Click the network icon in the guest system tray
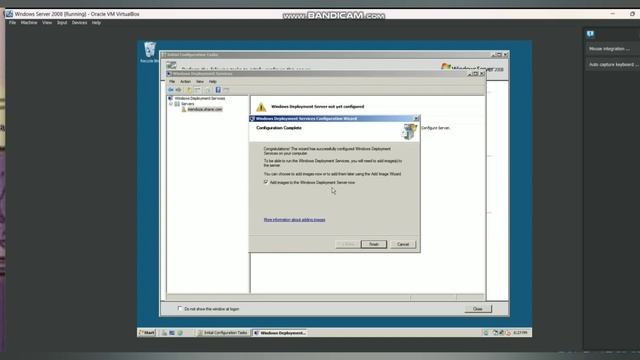Viewport: 640px width, 360px height. click(x=495, y=333)
